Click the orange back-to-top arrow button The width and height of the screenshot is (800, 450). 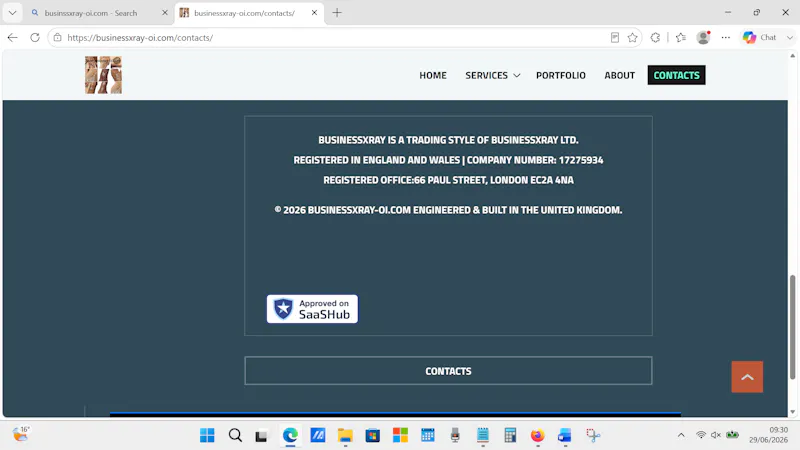coord(747,377)
